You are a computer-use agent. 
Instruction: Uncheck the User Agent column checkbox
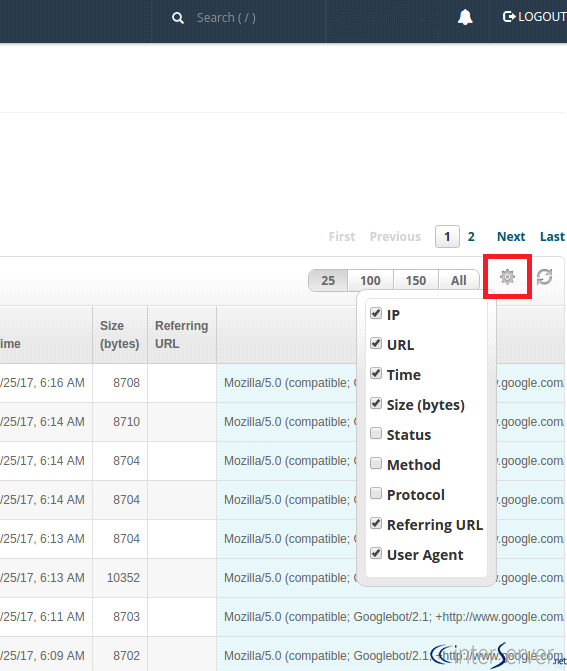pos(376,553)
